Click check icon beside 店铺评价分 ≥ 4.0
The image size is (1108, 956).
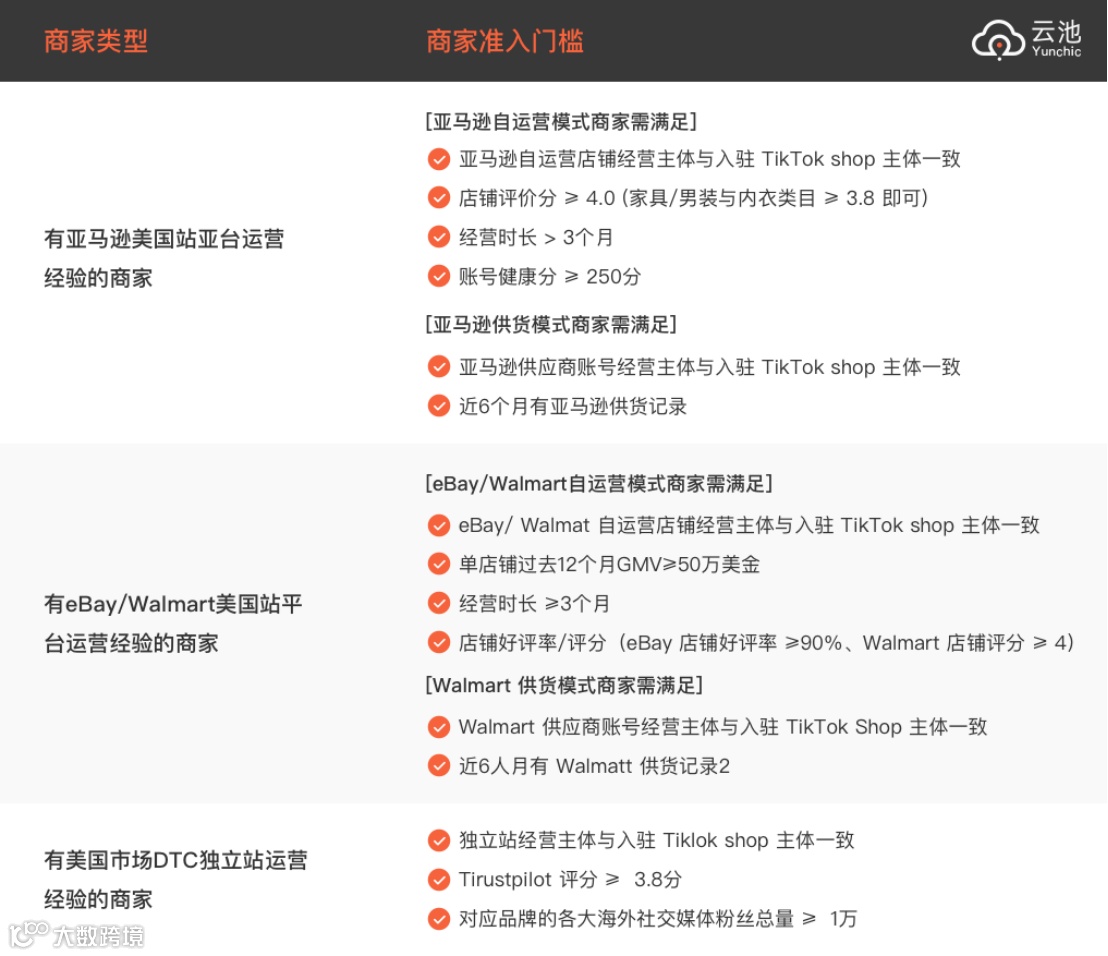(439, 198)
